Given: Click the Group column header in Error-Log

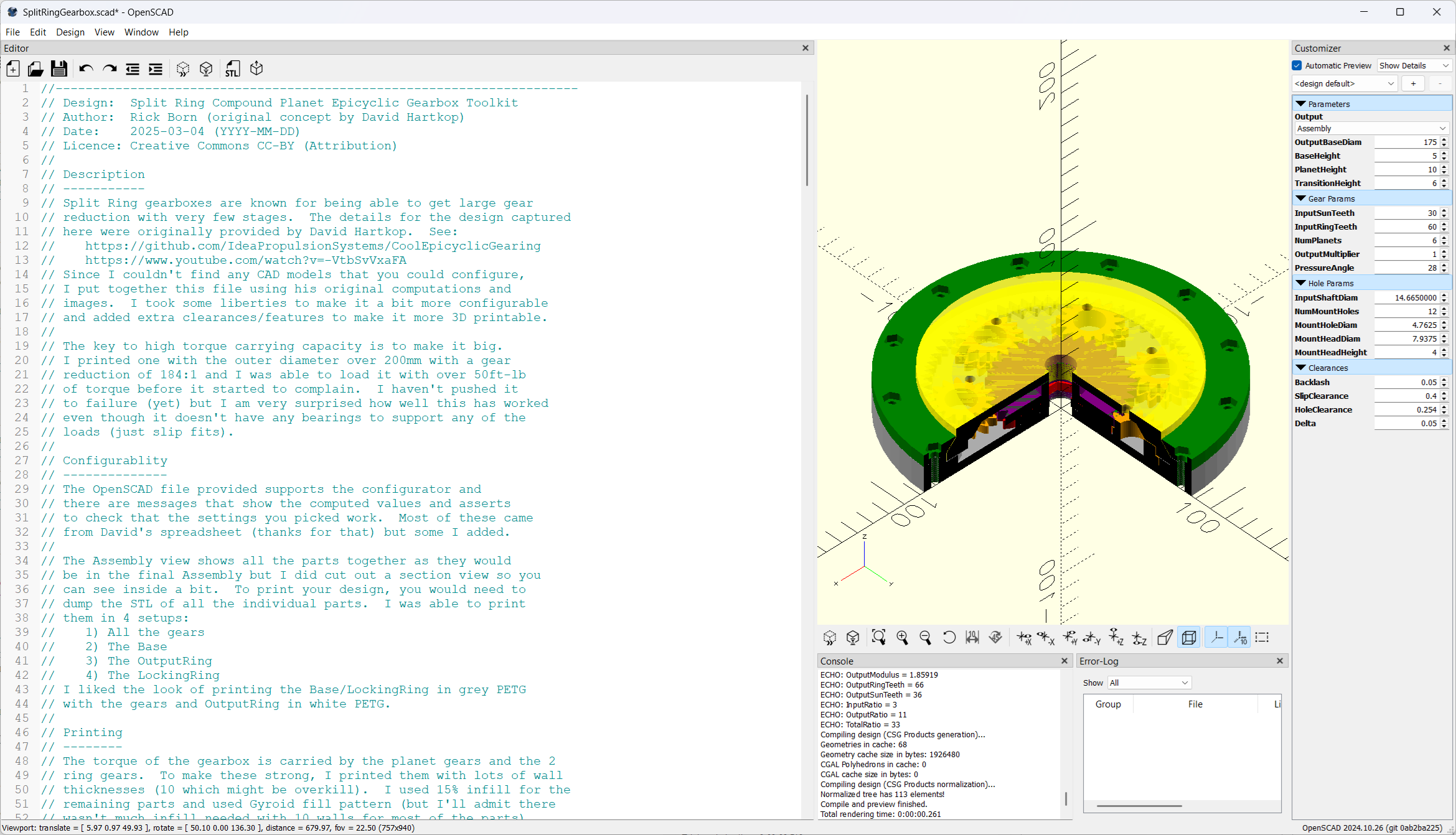Looking at the screenshot, I should [x=1108, y=704].
